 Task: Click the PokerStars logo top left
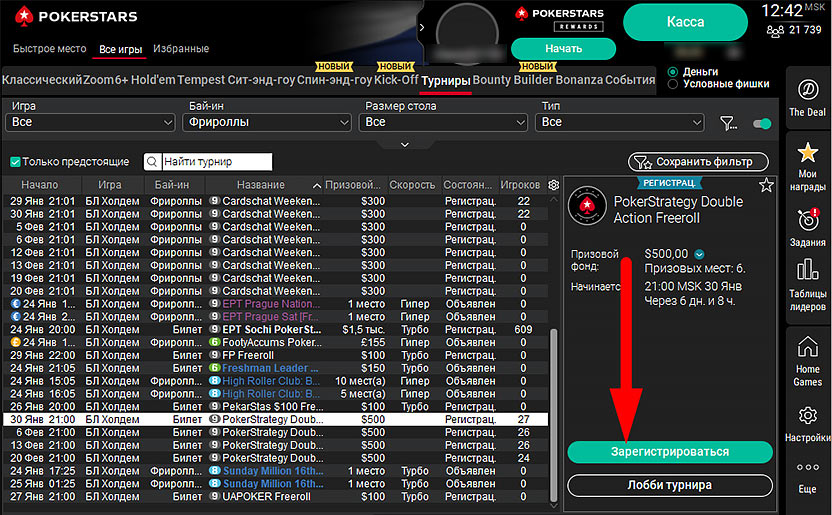point(76,16)
